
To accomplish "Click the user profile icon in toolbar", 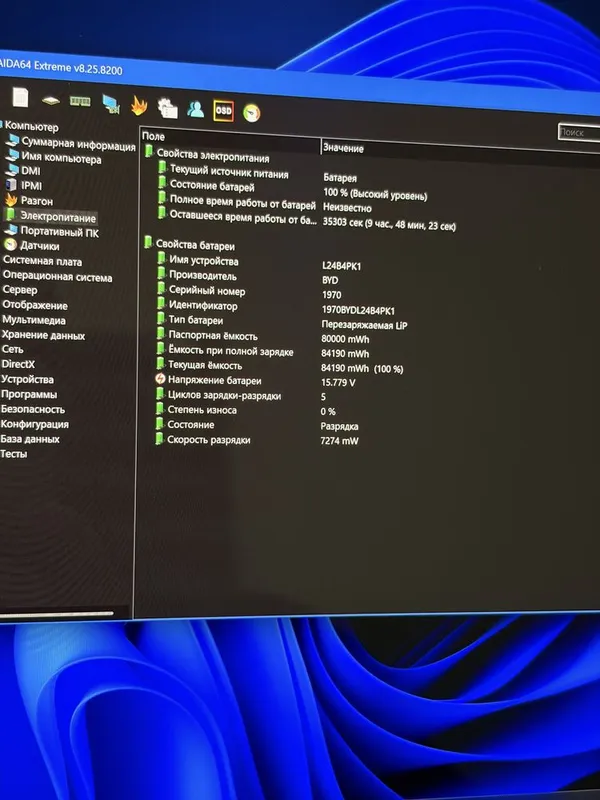I will (195, 109).
